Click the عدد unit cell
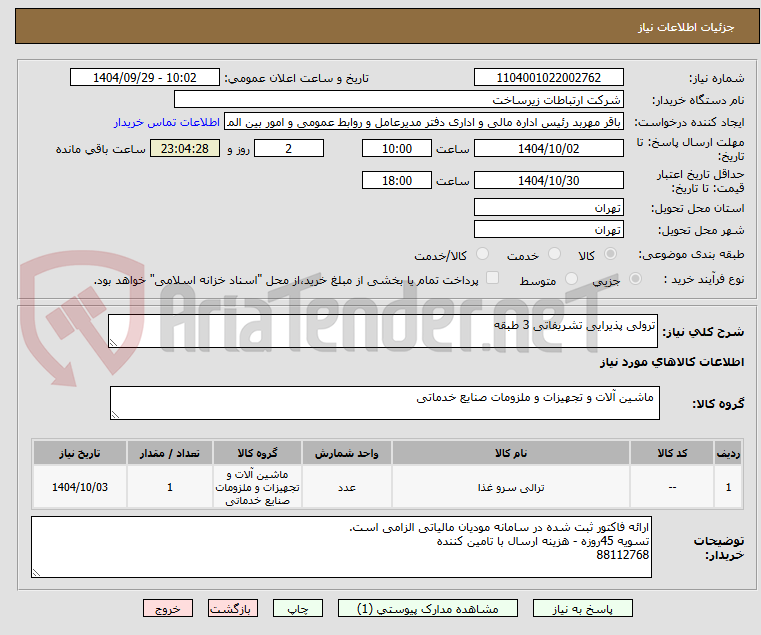The height and width of the screenshot is (635, 761). tap(347, 487)
